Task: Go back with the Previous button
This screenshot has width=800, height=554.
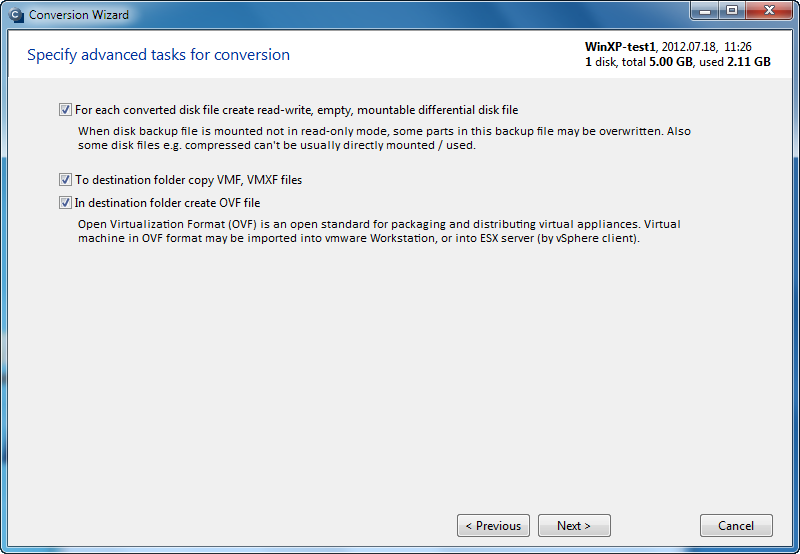Action: click(493, 525)
